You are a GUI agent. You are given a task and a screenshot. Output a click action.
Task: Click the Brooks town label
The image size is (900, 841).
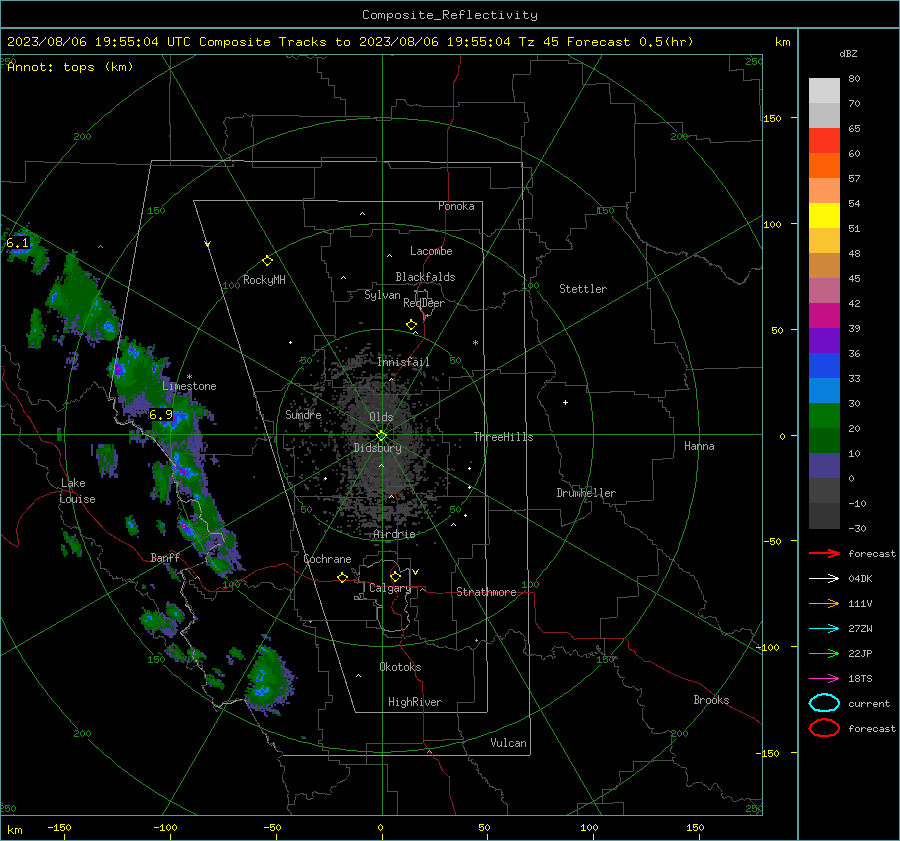click(x=711, y=700)
